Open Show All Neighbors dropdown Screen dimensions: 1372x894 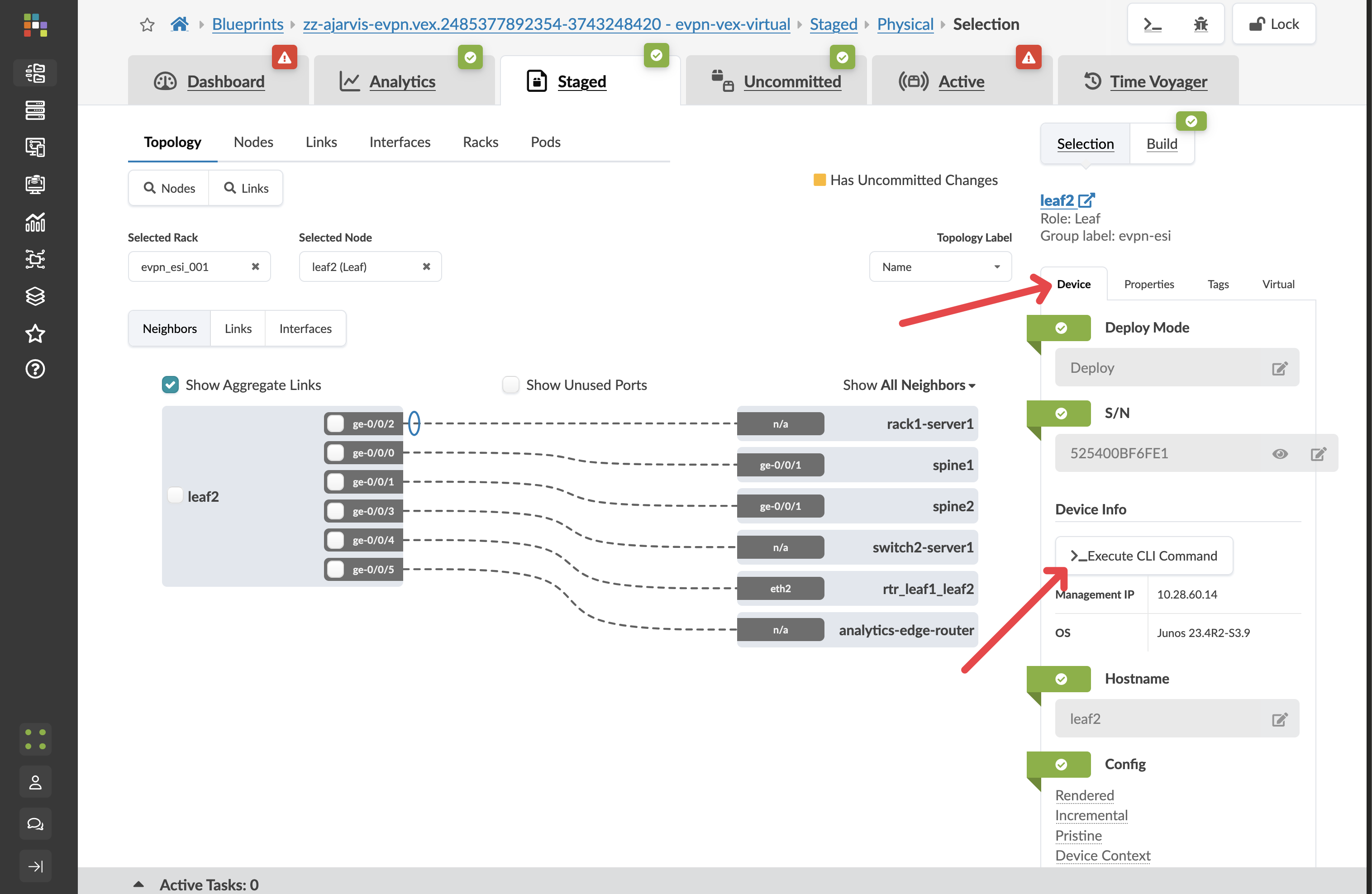pos(909,385)
